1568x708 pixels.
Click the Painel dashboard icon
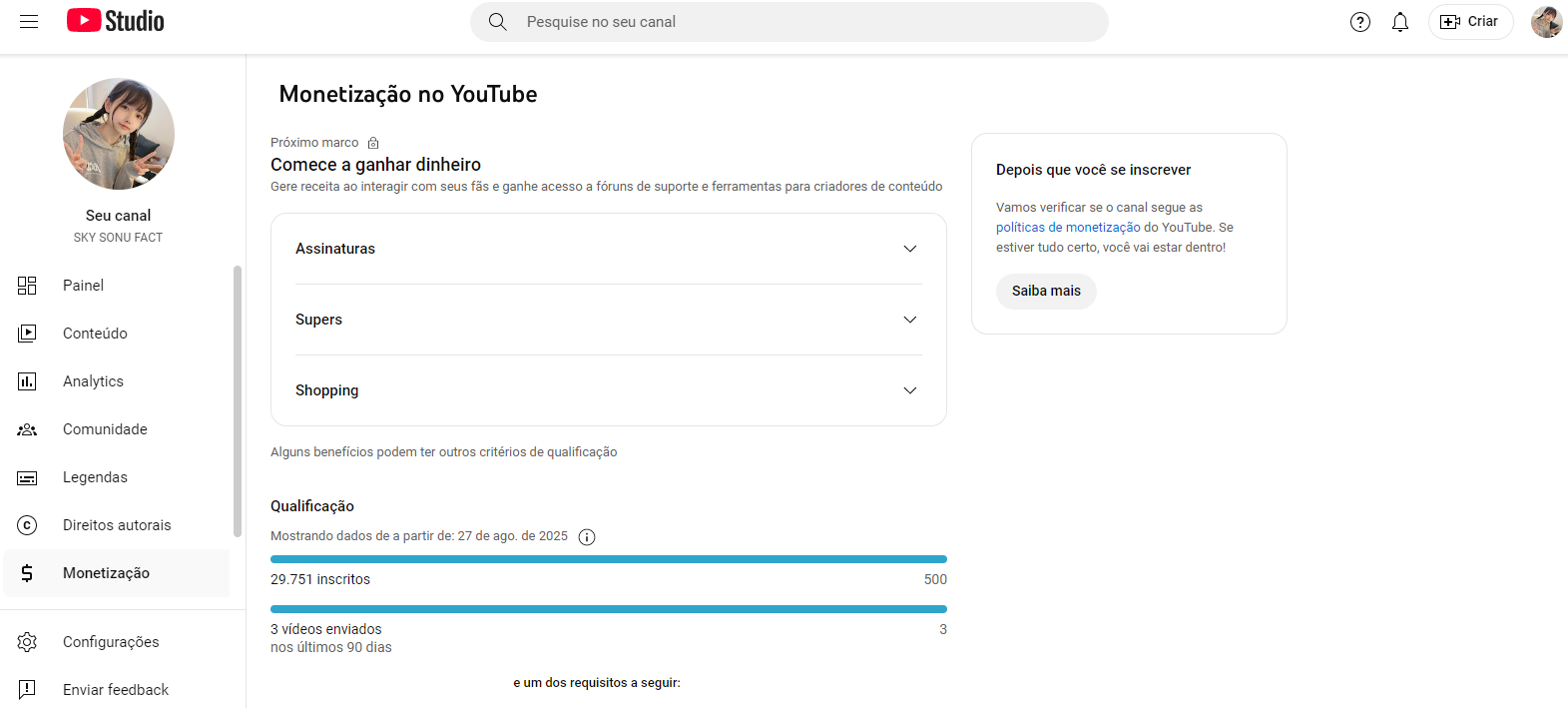click(x=27, y=286)
